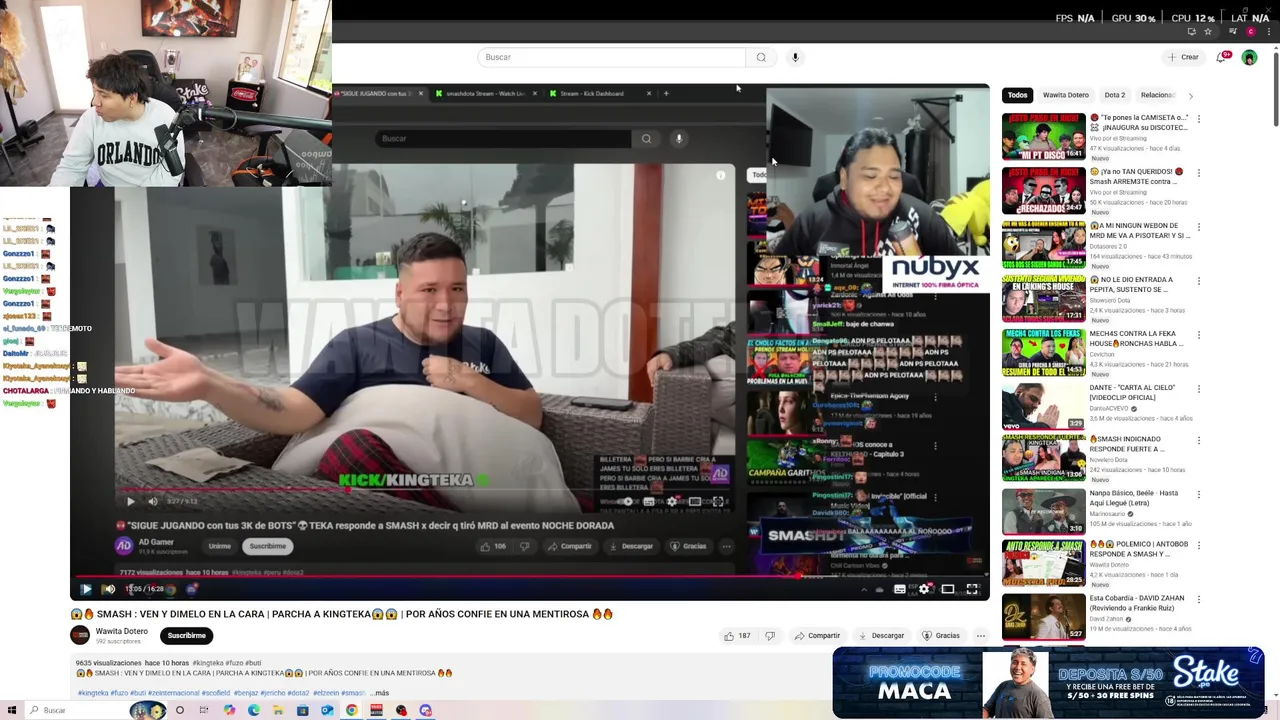
Task: Open Microsoft Edge from the taskbar
Action: click(254, 710)
